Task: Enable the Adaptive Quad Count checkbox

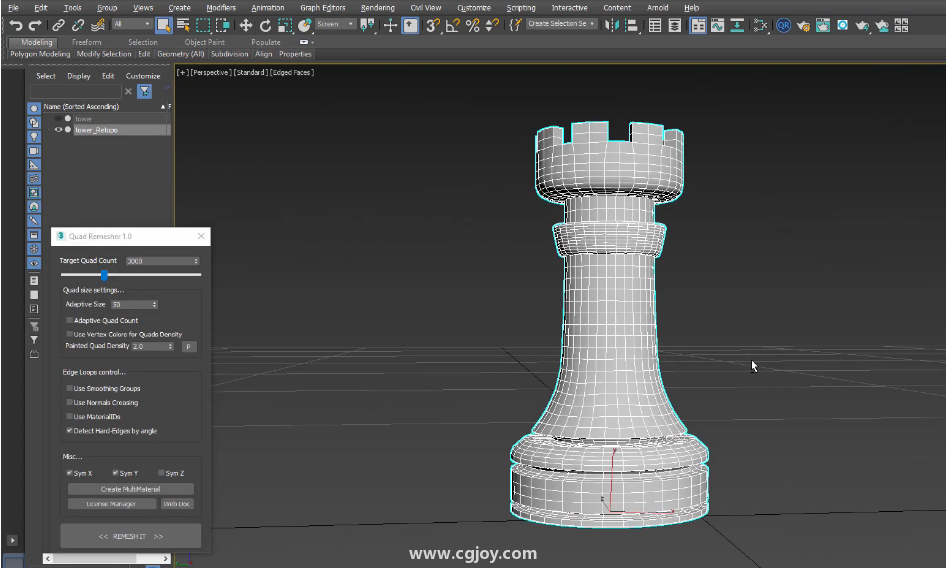Action: [69, 320]
